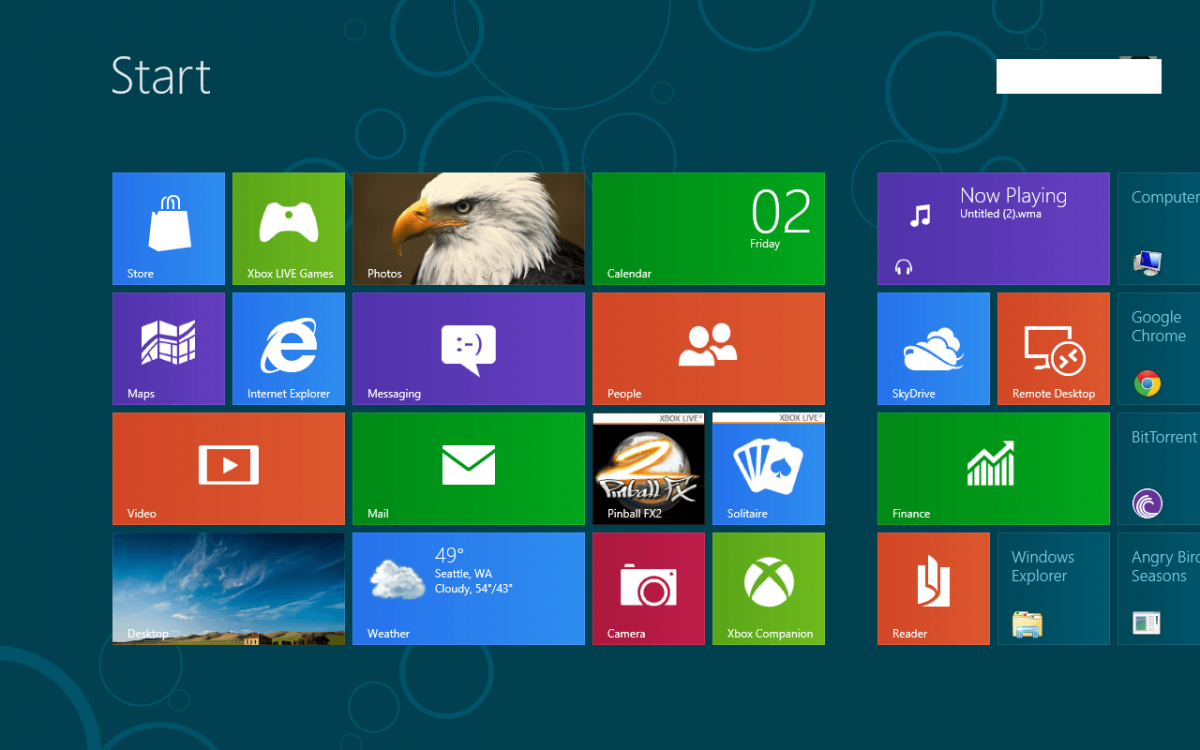Launch the Xbox Companion tile
The image size is (1200, 750).
click(768, 588)
